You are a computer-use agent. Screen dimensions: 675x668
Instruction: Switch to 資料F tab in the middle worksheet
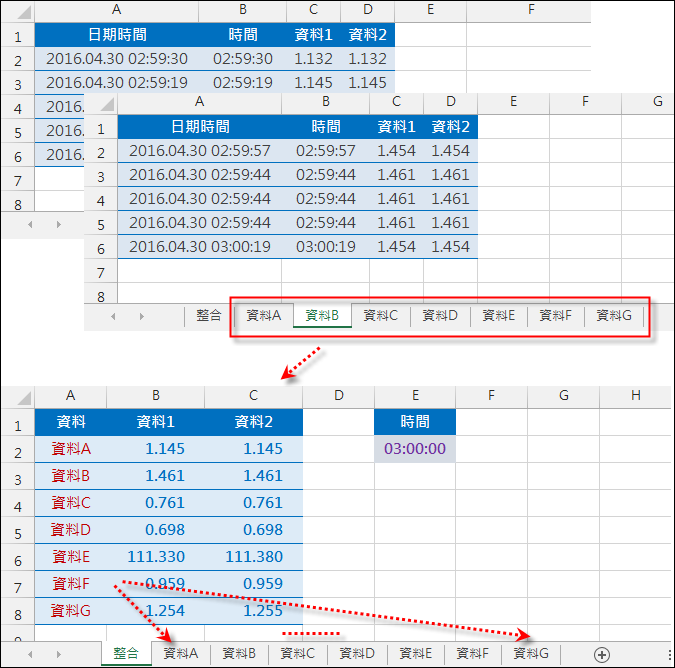556,315
